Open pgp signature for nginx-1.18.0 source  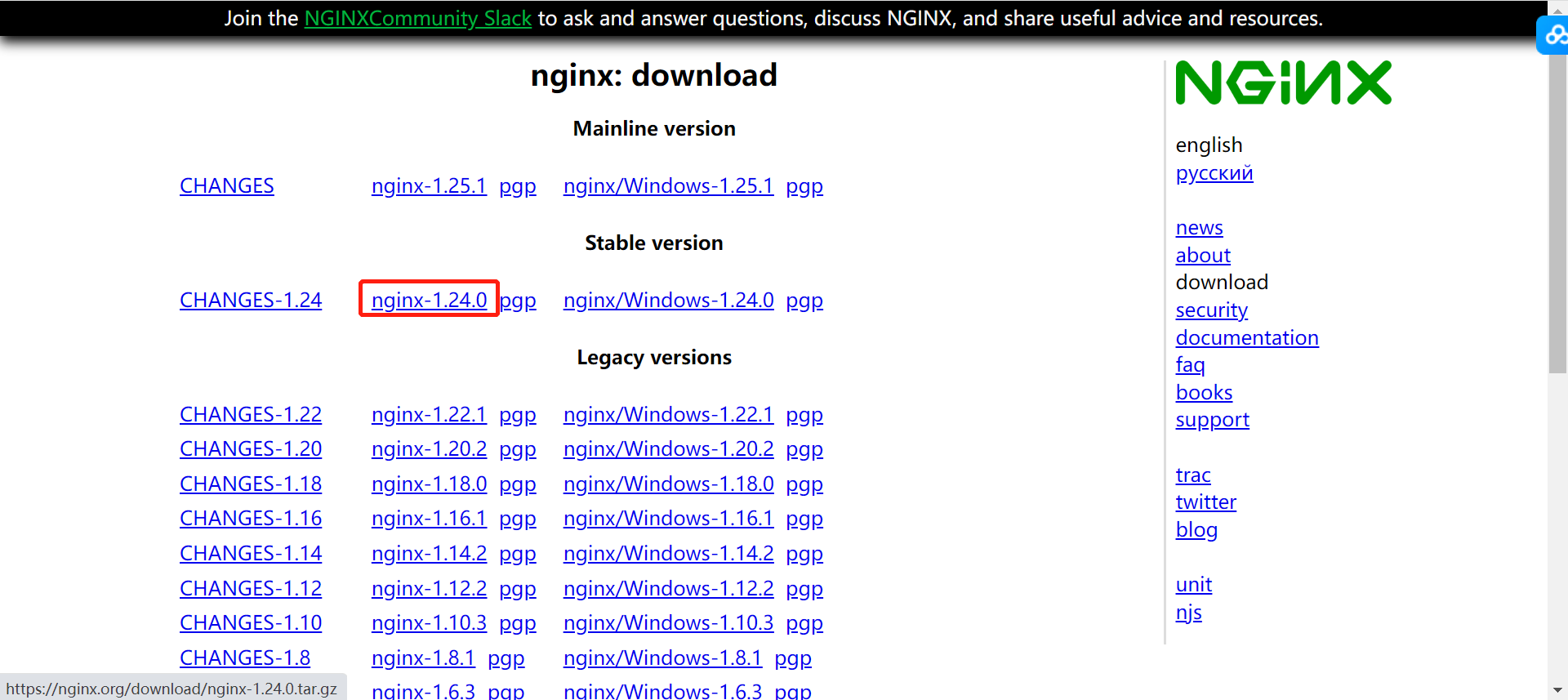pyautogui.click(x=518, y=484)
